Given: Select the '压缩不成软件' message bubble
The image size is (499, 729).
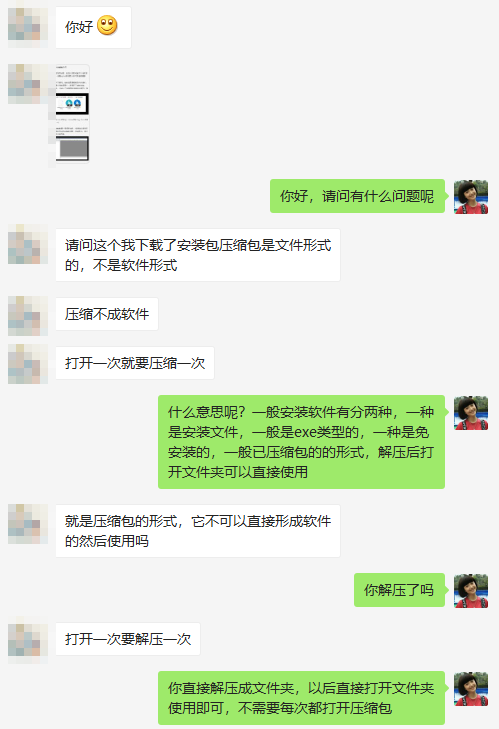Looking at the screenshot, I should click(x=107, y=314).
